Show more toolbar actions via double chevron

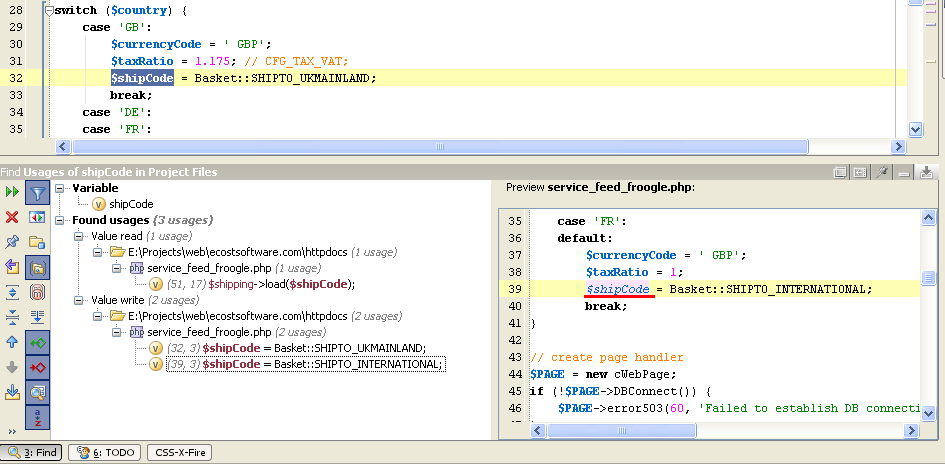[11, 431]
